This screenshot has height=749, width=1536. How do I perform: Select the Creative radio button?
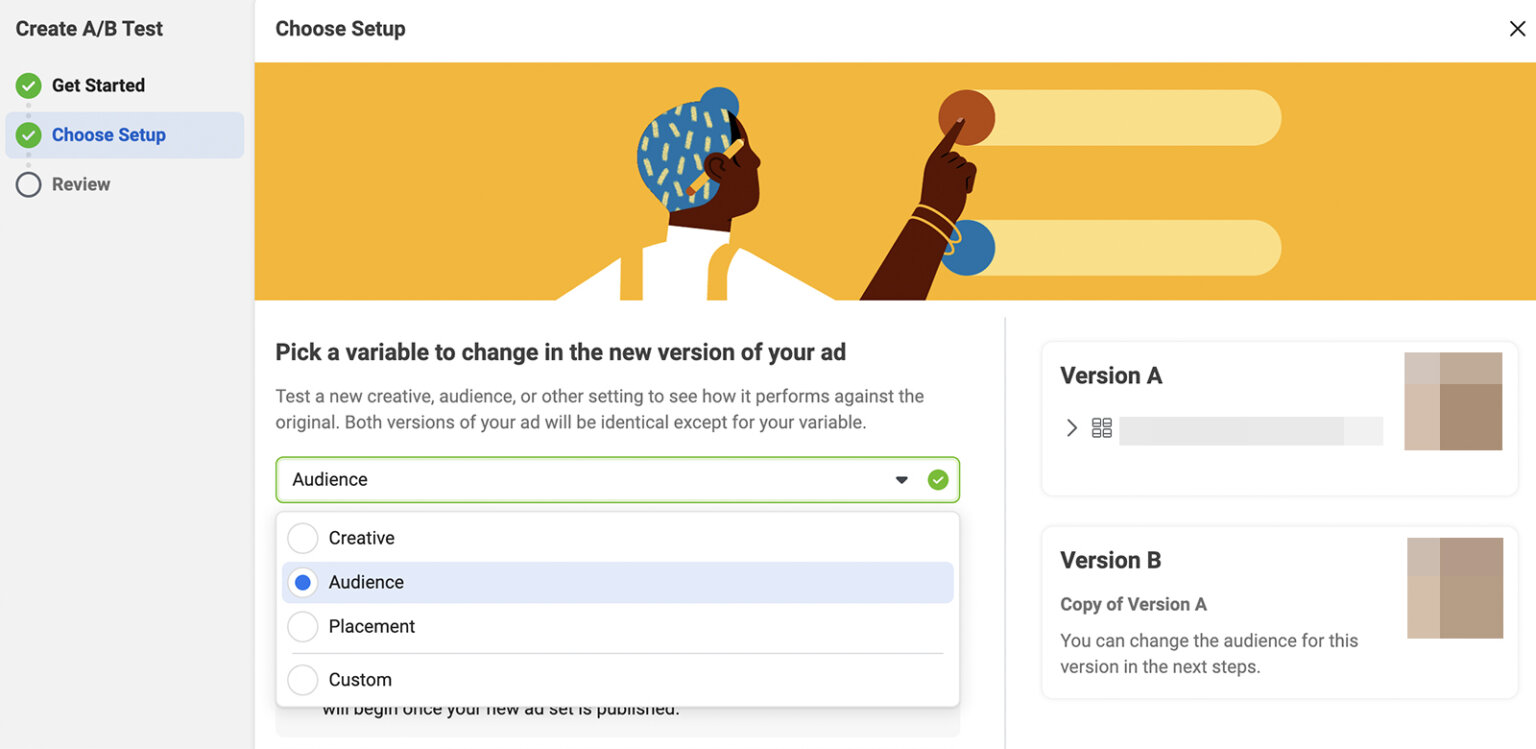click(x=302, y=538)
